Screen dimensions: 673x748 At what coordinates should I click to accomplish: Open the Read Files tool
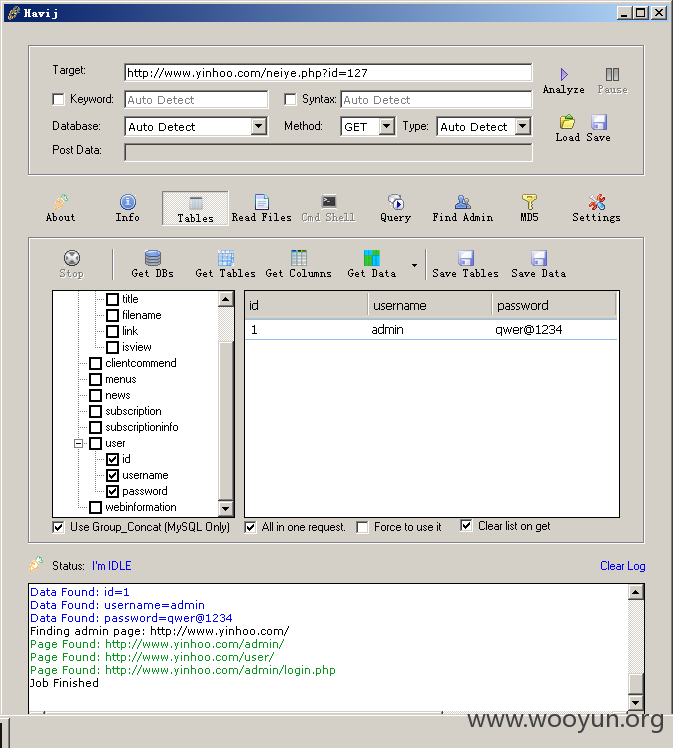tap(261, 208)
